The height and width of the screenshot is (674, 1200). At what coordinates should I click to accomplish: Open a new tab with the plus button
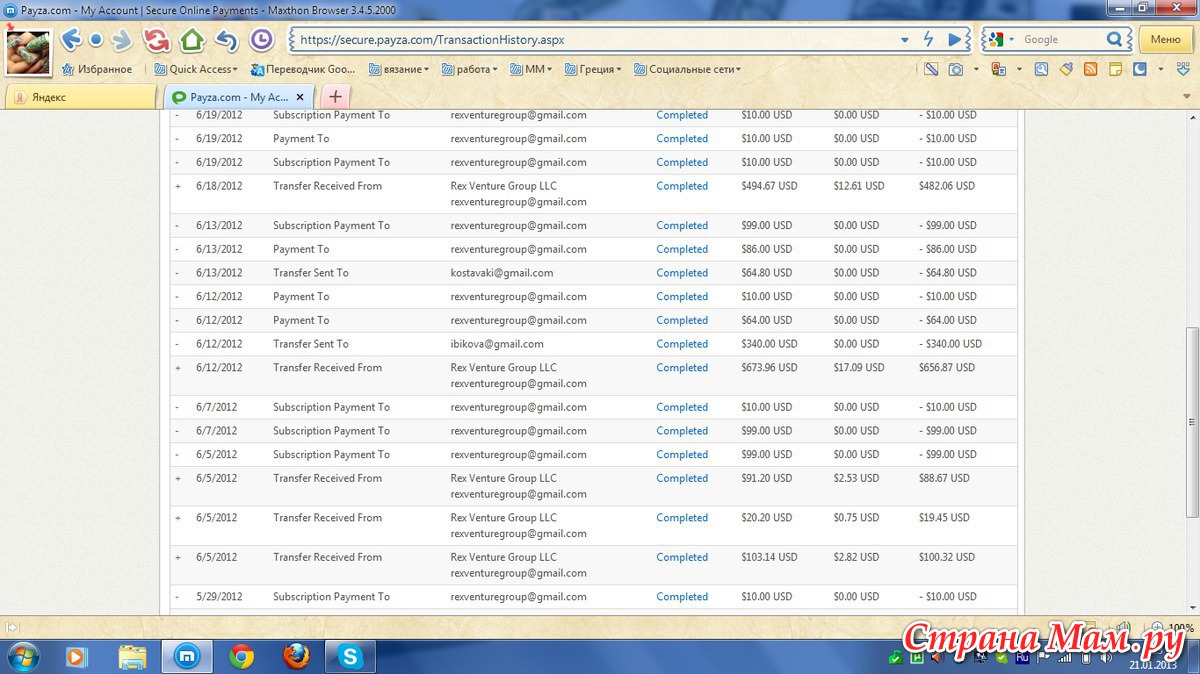coord(335,97)
